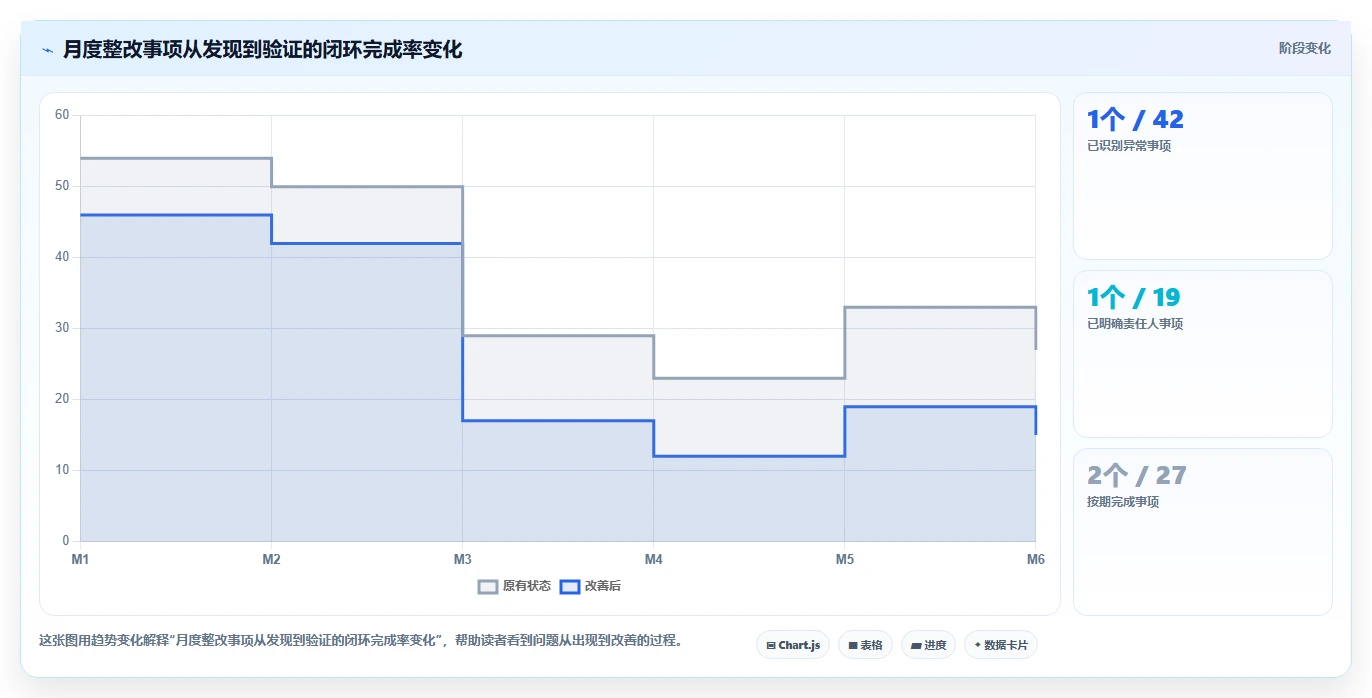Viewport: 1372px width, 698px height.
Task: Click the value 1个 / 19
Action: 1134,298
